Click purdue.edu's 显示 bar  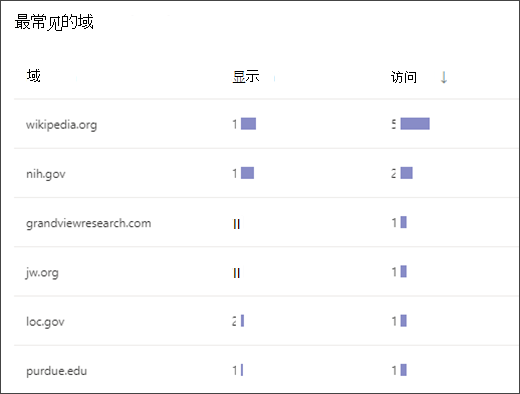[x=242, y=370]
